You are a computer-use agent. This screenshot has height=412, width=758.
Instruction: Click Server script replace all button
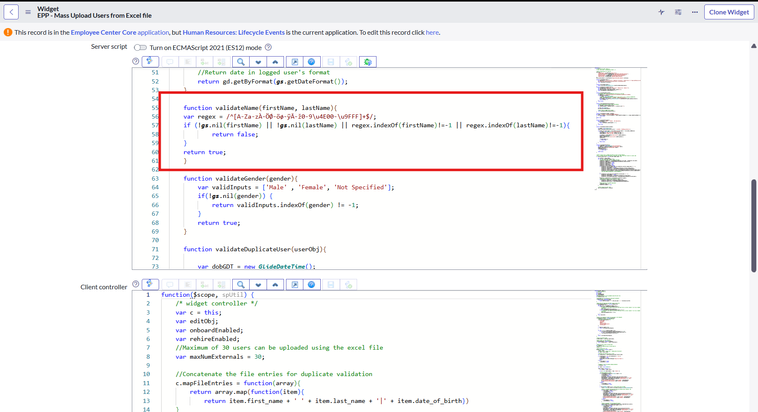221,61
